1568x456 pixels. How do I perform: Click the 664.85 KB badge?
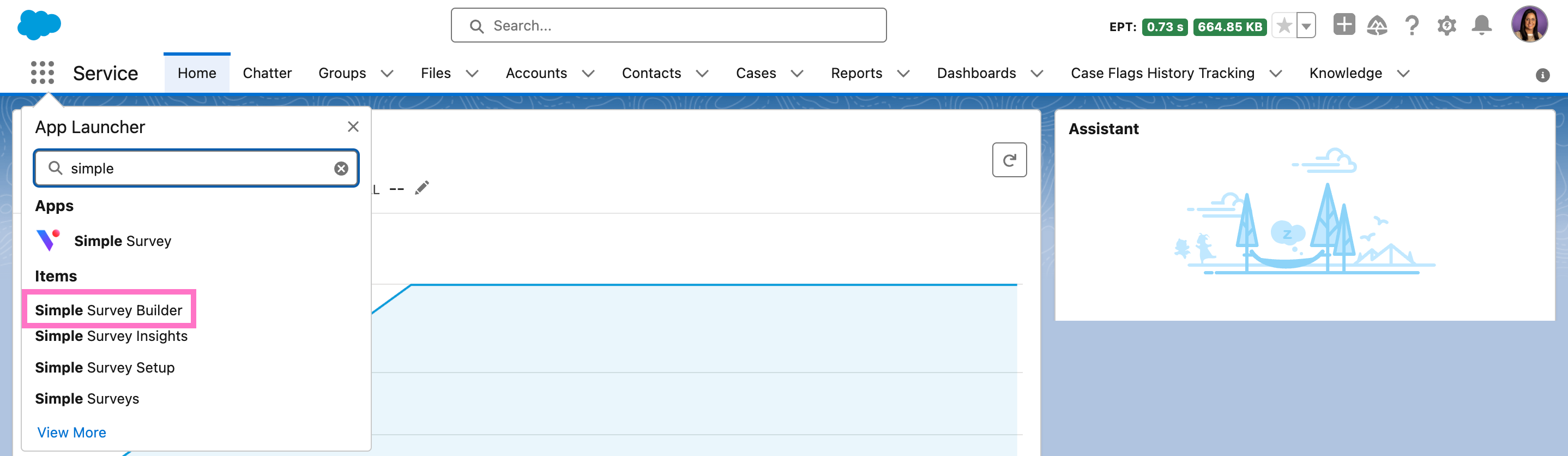click(1229, 27)
